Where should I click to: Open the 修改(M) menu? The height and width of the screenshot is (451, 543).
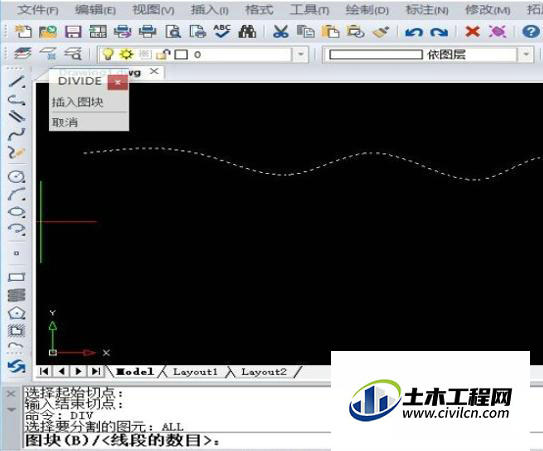coord(488,10)
